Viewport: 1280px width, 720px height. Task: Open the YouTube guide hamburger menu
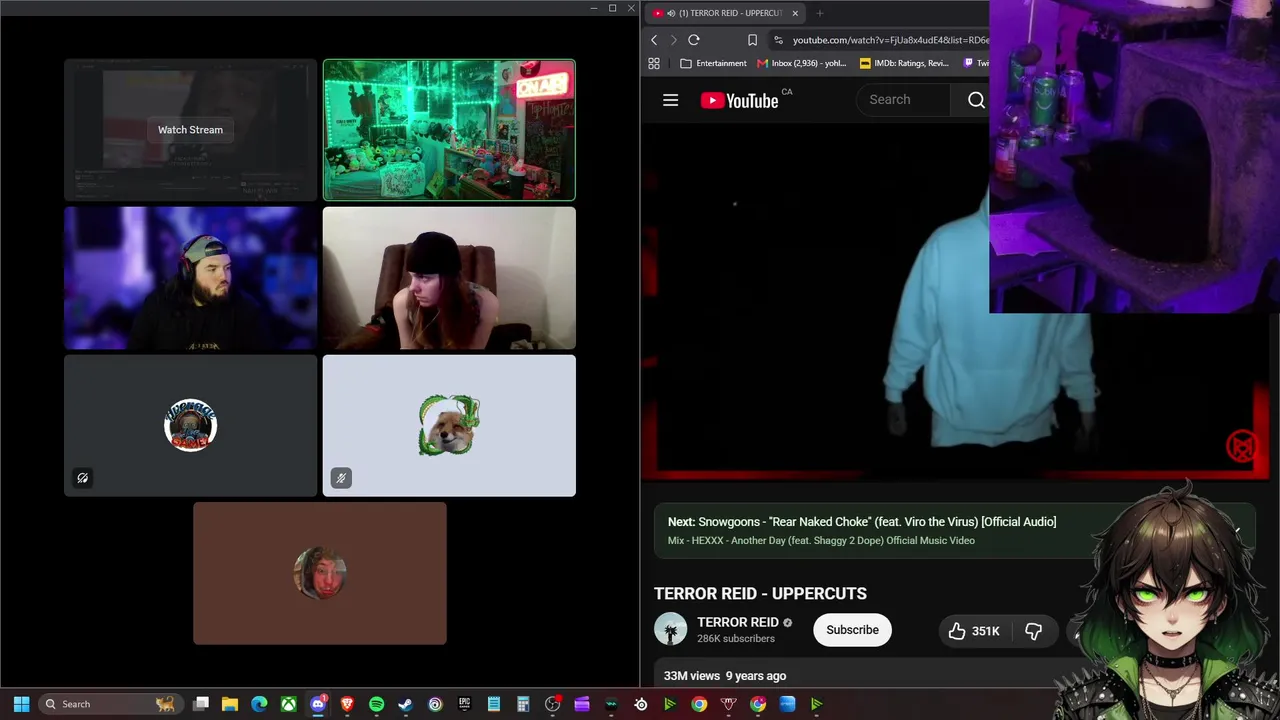pos(670,100)
